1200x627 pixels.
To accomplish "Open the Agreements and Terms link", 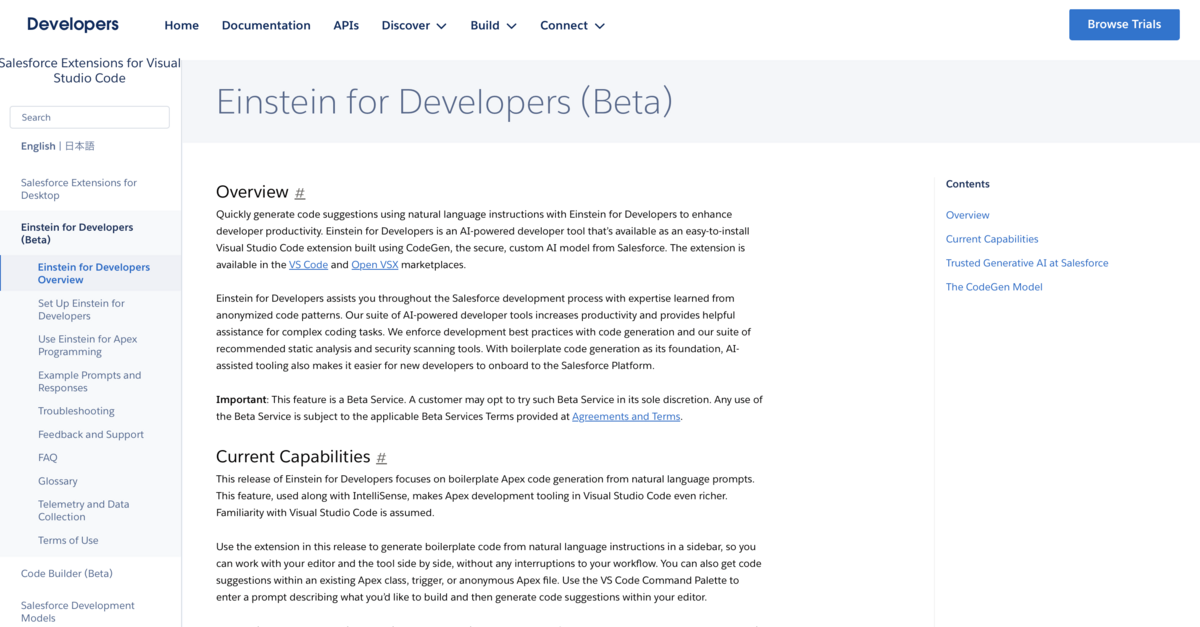I will [x=626, y=416].
